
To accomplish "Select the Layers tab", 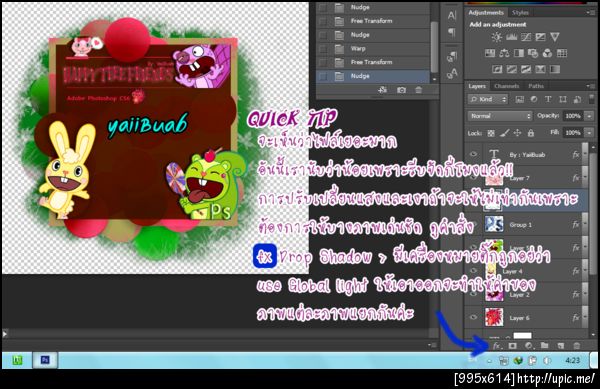I will point(477,86).
